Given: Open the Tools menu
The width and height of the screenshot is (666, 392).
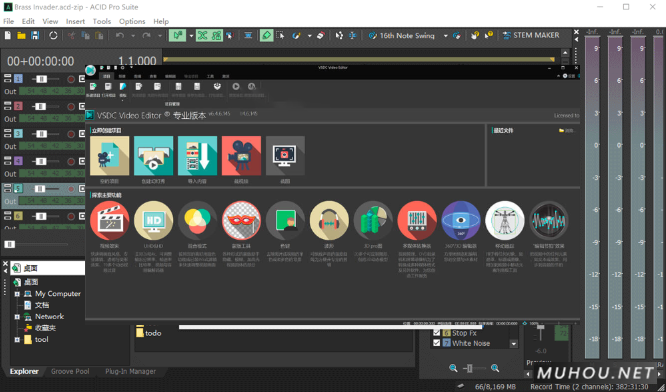Looking at the screenshot, I should click(x=102, y=21).
